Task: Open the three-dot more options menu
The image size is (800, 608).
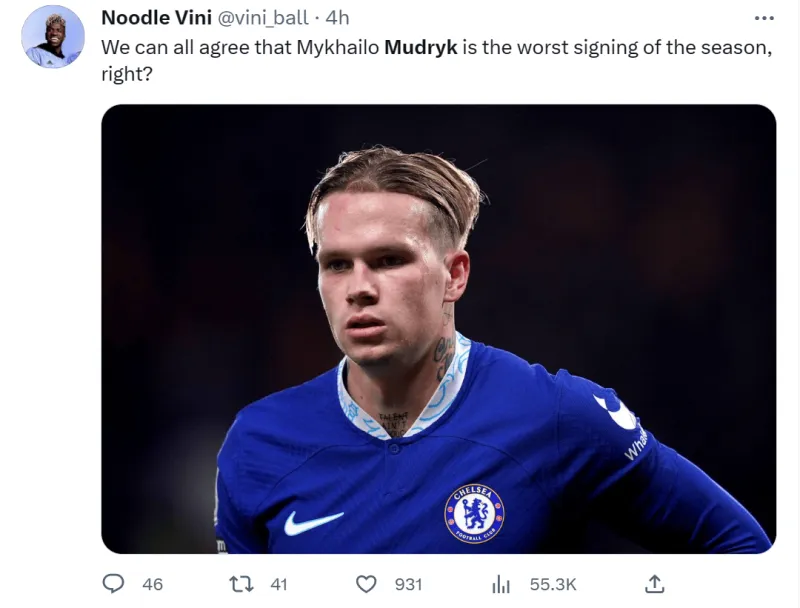Action: (764, 18)
